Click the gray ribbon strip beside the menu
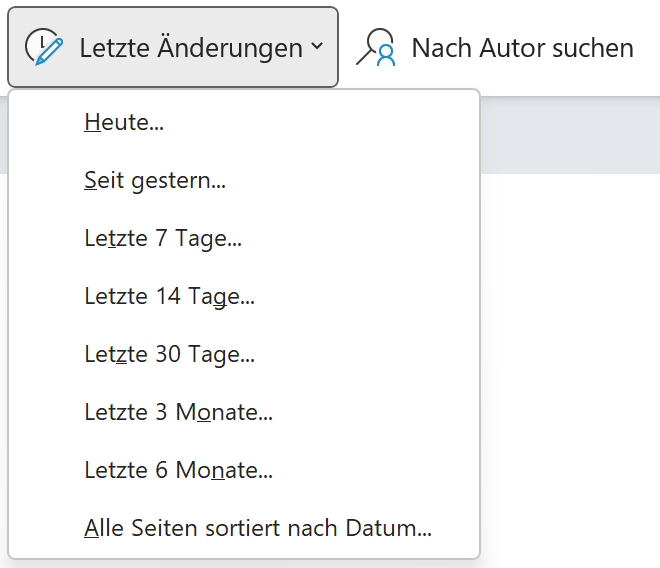The image size is (660, 568). pos(570,135)
